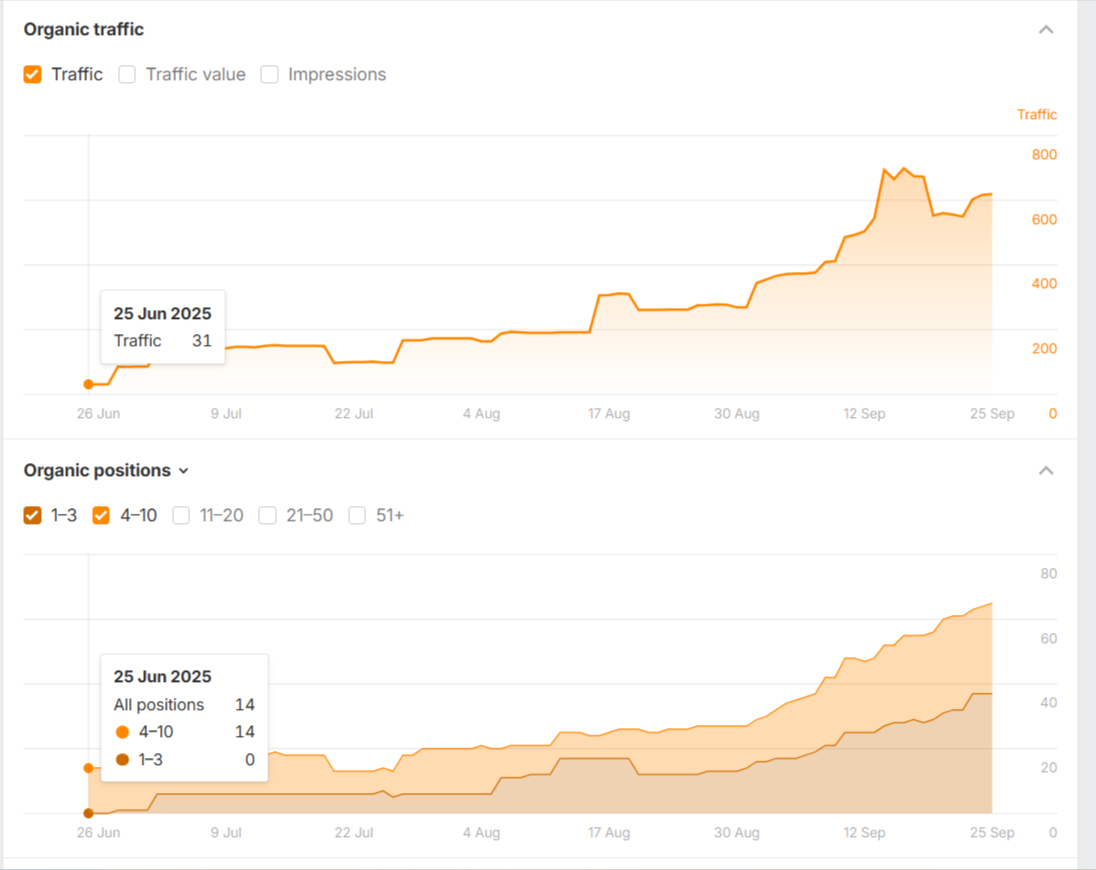
Task: Collapse the Organic traffic section chevron
Action: [x=1046, y=30]
